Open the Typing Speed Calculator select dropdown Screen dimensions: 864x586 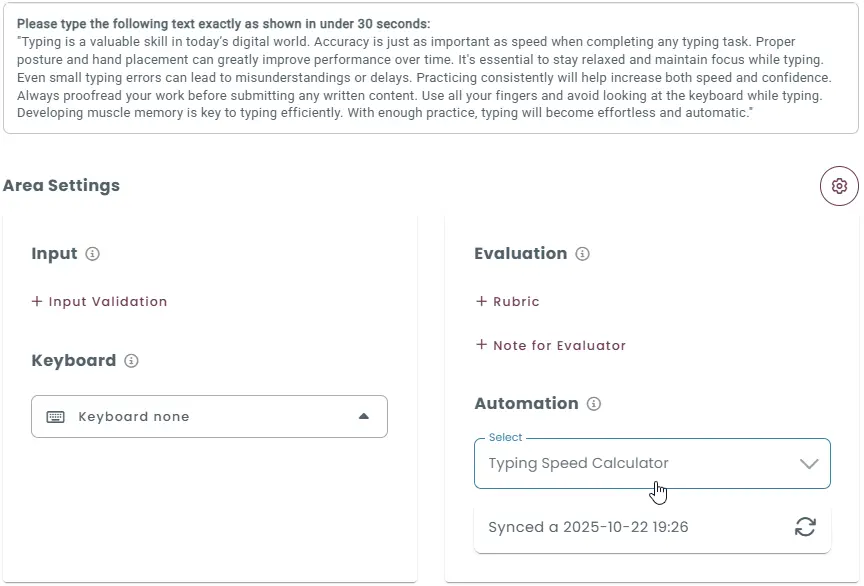click(651, 463)
